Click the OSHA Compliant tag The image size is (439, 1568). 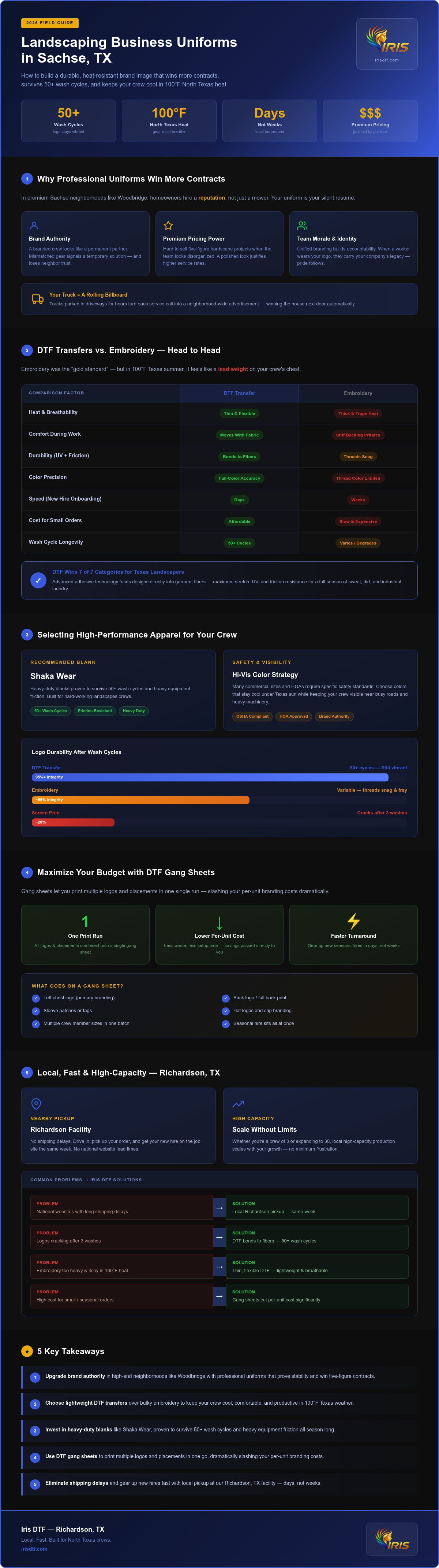(252, 716)
